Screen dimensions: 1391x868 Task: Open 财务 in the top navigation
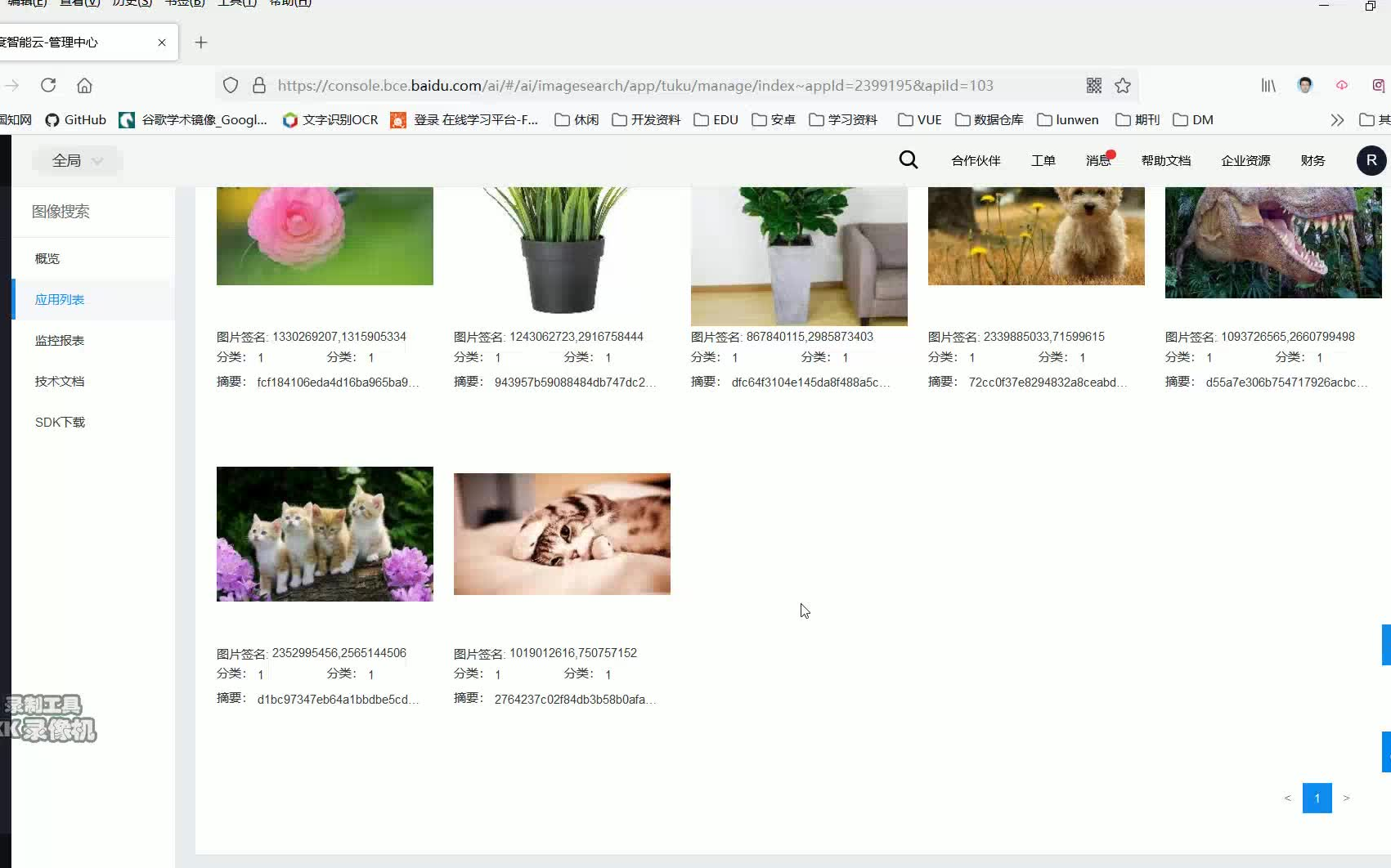(1312, 161)
